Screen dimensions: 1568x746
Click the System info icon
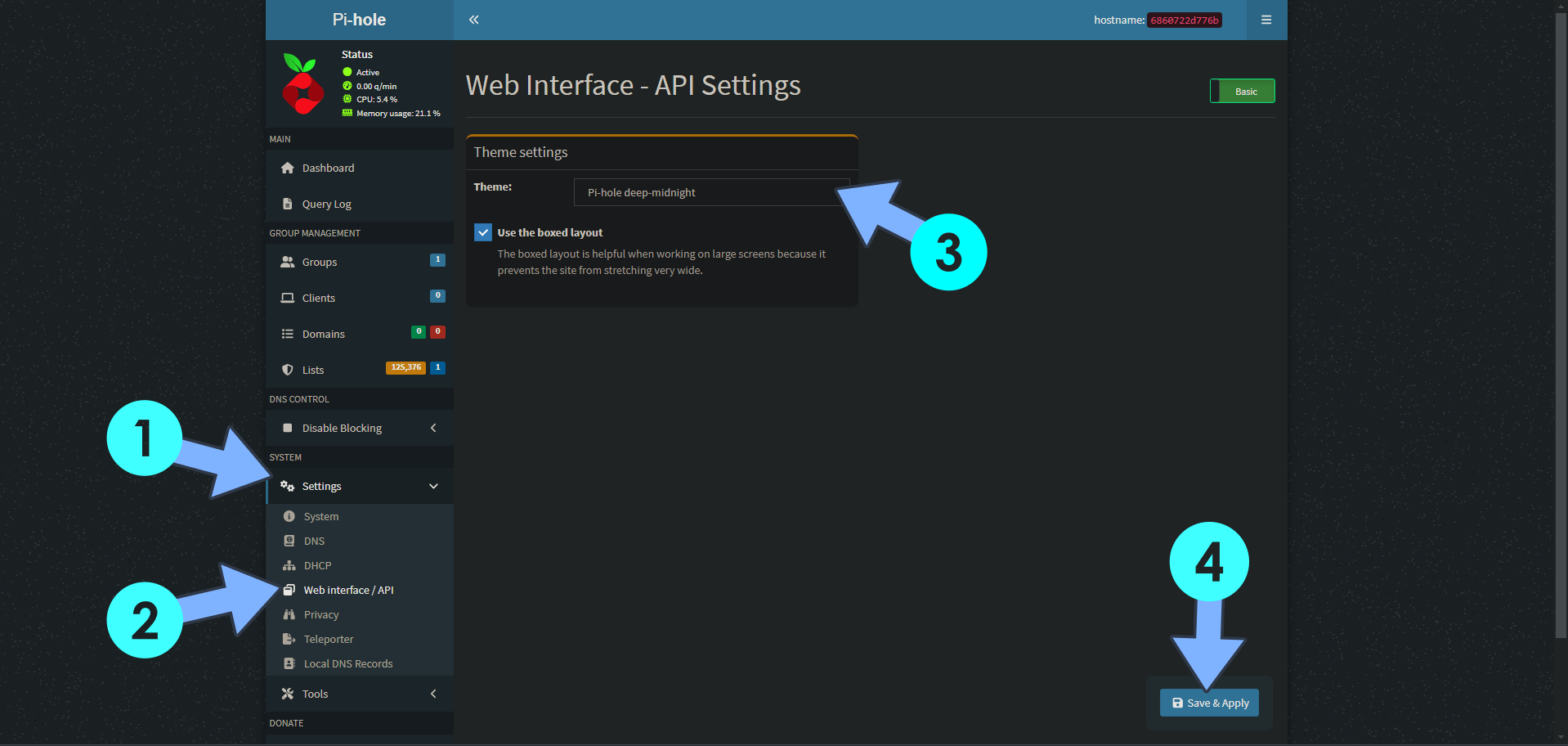coord(289,516)
